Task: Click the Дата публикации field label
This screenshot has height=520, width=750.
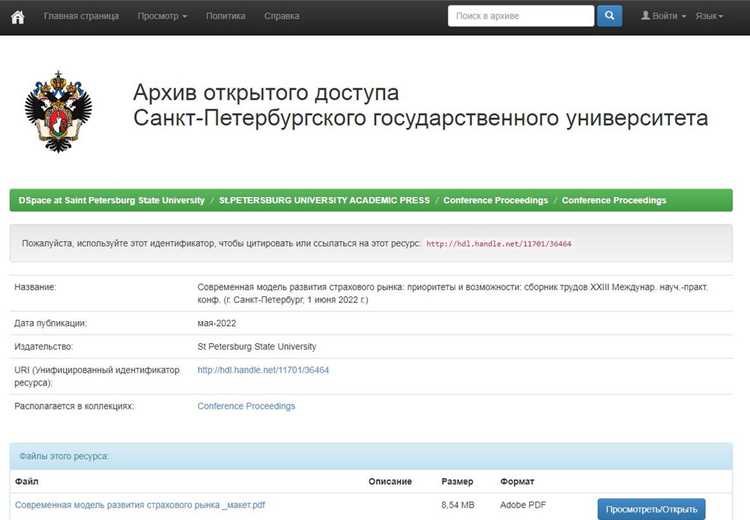Action: pyautogui.click(x=50, y=323)
